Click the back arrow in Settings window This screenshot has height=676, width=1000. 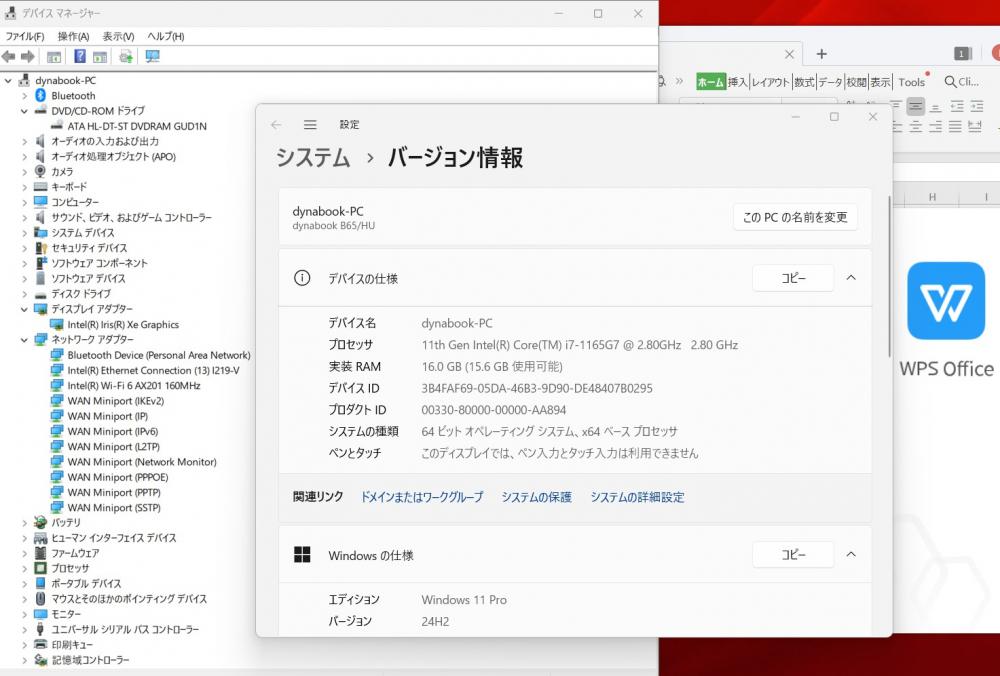[x=276, y=125]
